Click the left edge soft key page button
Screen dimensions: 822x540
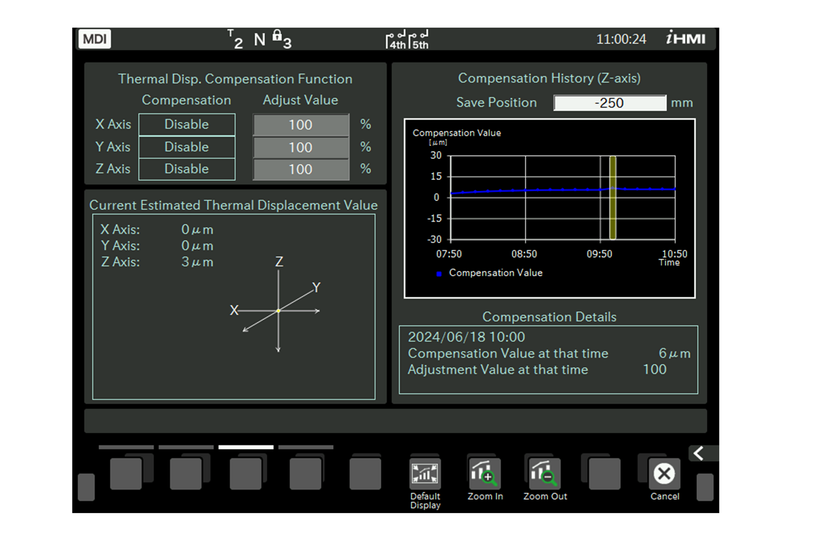pyautogui.click(x=86, y=487)
